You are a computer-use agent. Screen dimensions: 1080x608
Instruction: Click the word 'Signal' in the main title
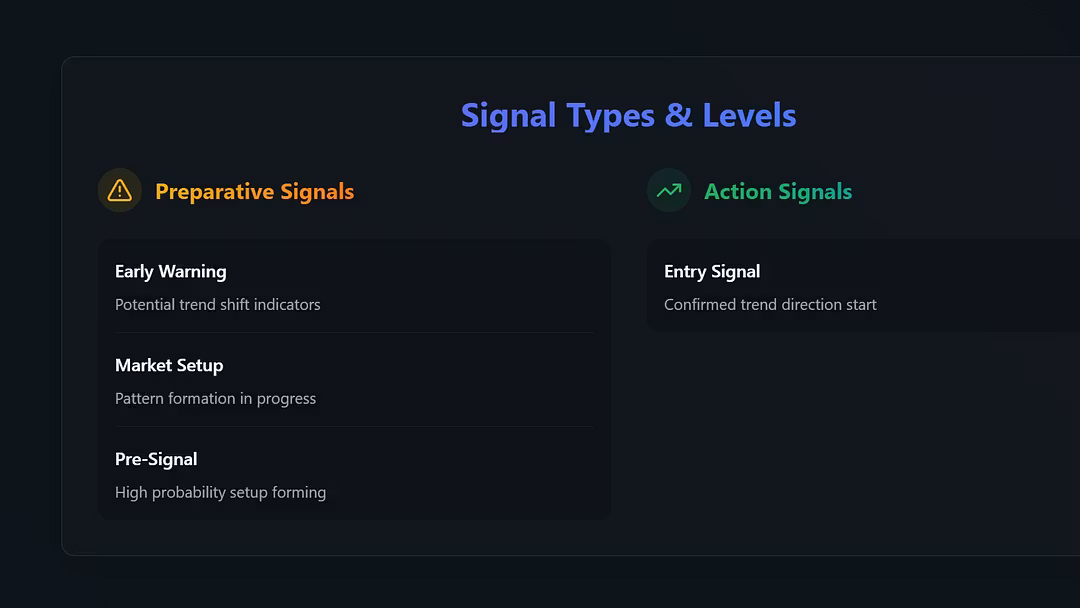tap(508, 115)
